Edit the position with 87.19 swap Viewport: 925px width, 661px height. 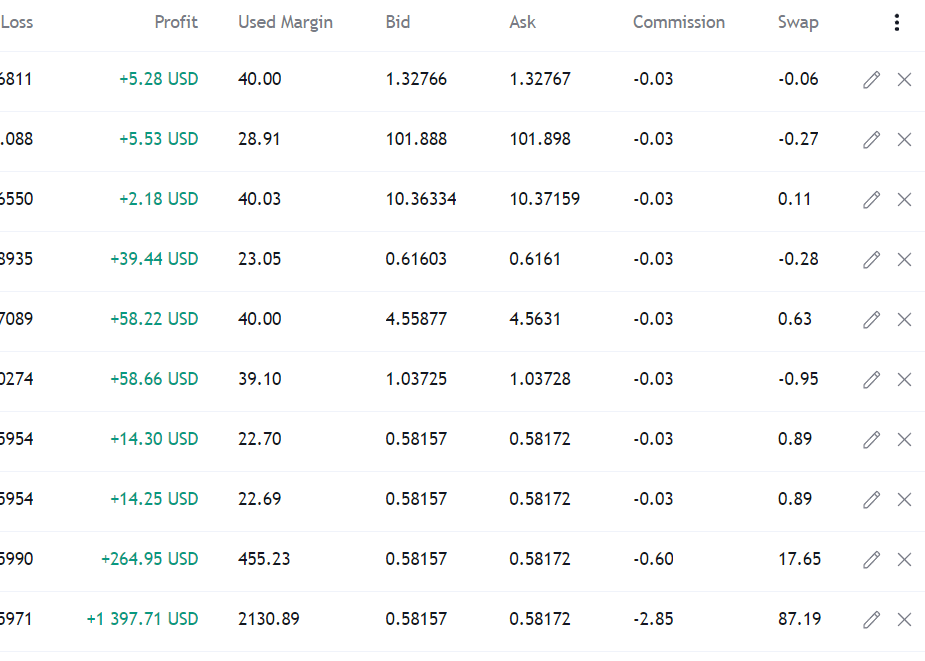(871, 619)
